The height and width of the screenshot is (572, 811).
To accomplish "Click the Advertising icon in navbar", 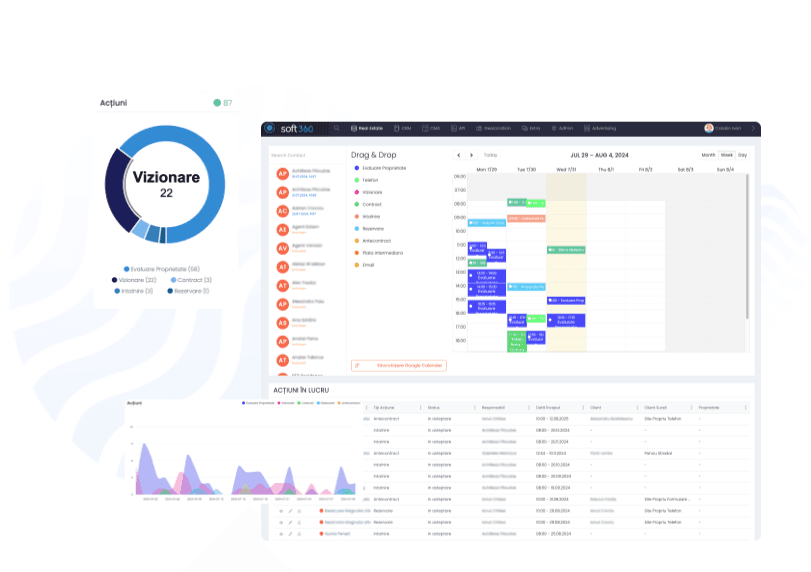I will coord(587,128).
